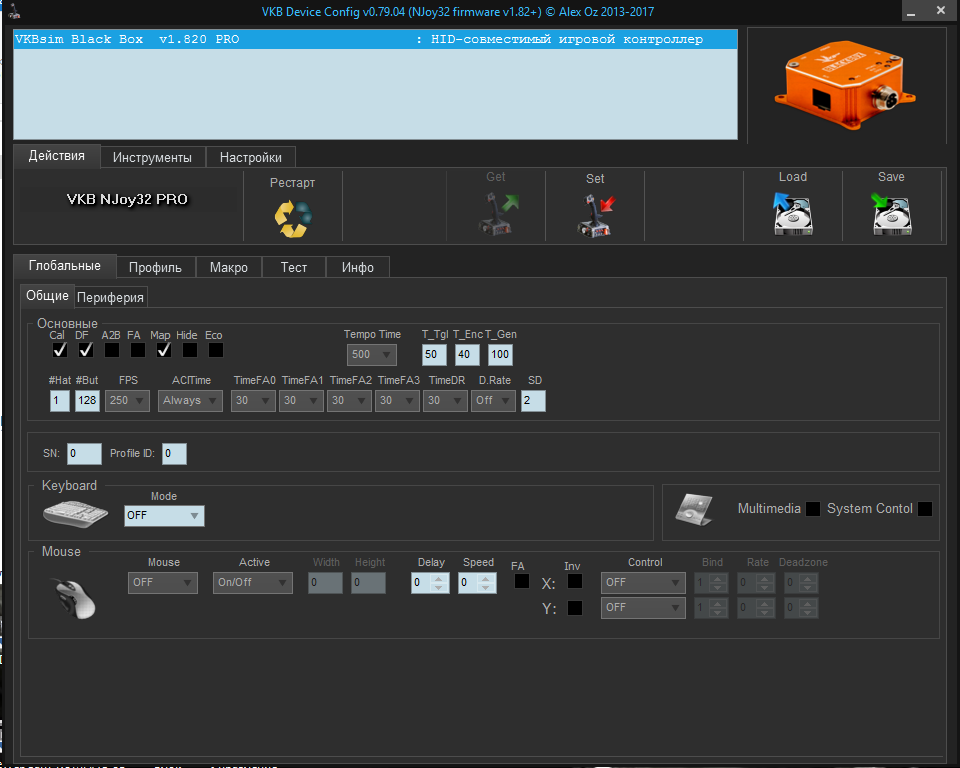Click the app icon in title bar
Viewport: 960px width, 768px height.
pos(14,11)
